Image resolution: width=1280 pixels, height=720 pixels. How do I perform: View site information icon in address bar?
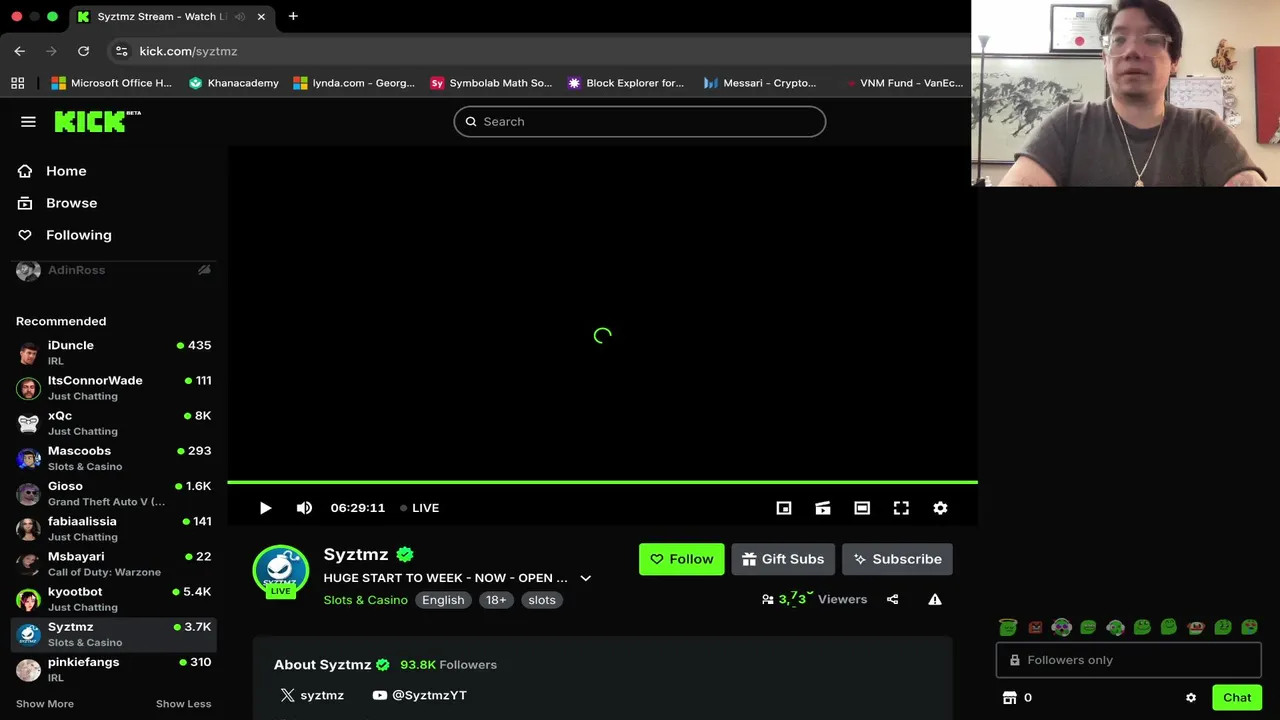click(121, 51)
